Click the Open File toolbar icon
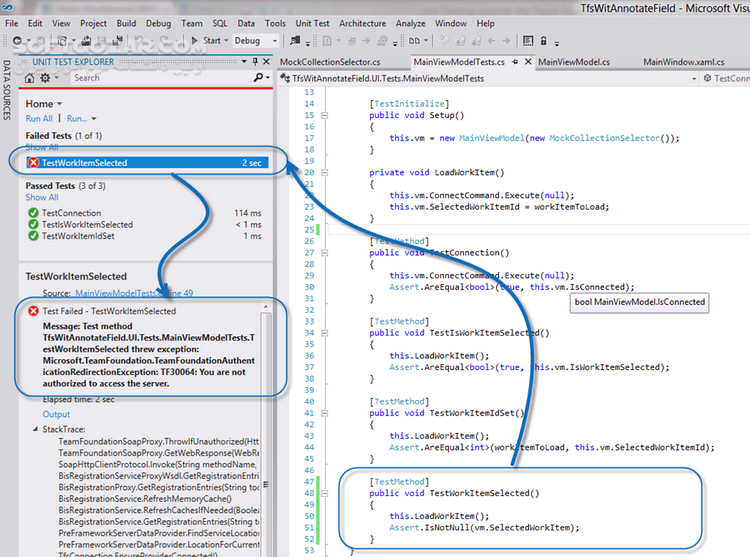 (x=86, y=41)
